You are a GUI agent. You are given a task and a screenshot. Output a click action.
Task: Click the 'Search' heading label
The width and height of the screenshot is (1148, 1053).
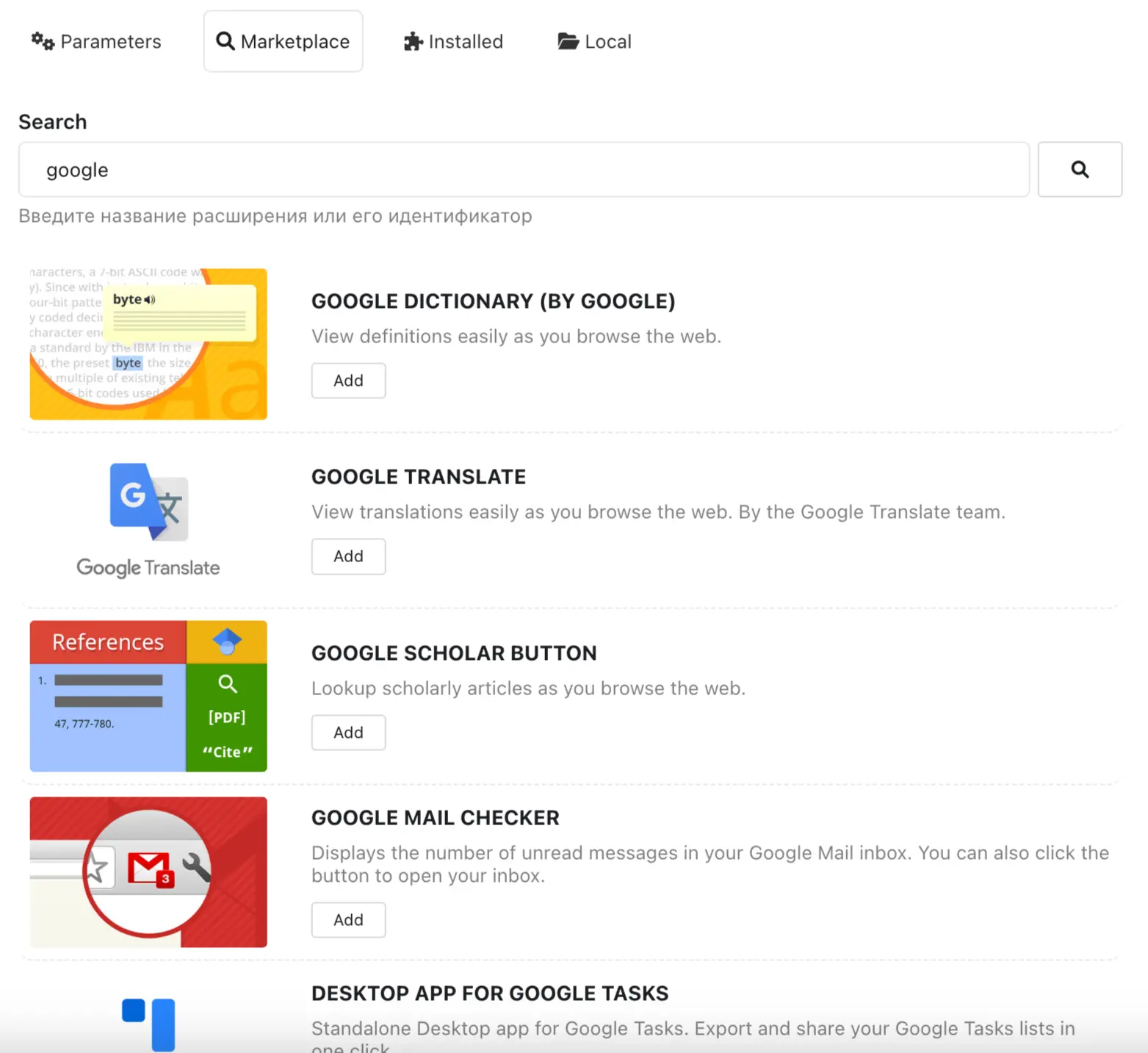pyautogui.click(x=53, y=122)
